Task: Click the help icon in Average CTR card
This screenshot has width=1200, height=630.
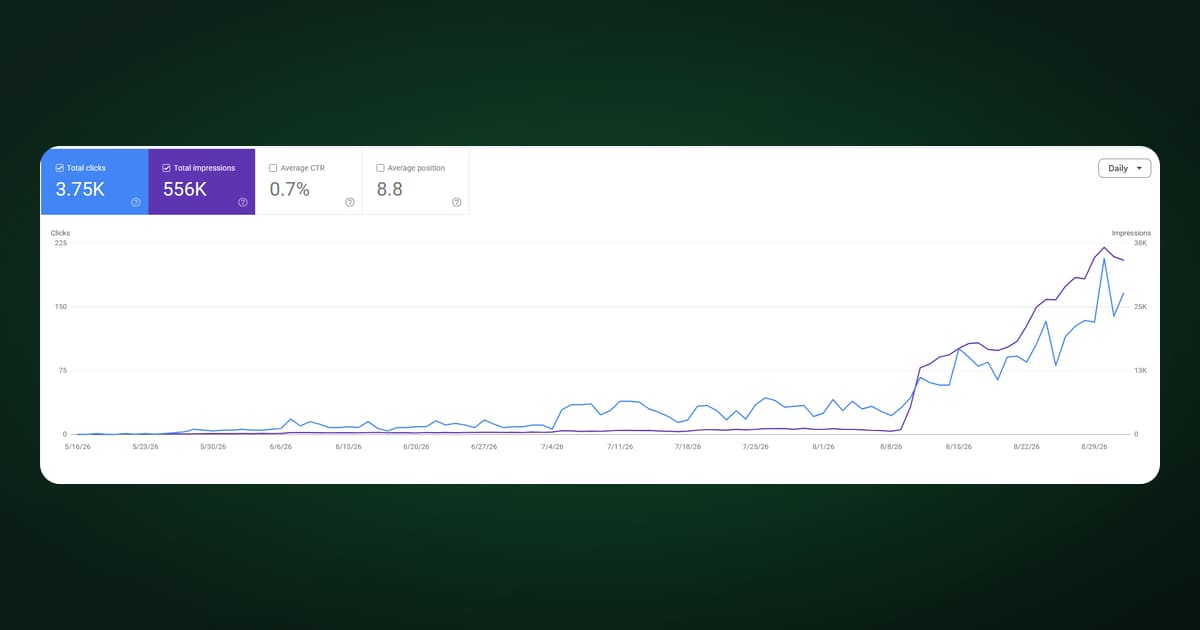Action: click(350, 202)
